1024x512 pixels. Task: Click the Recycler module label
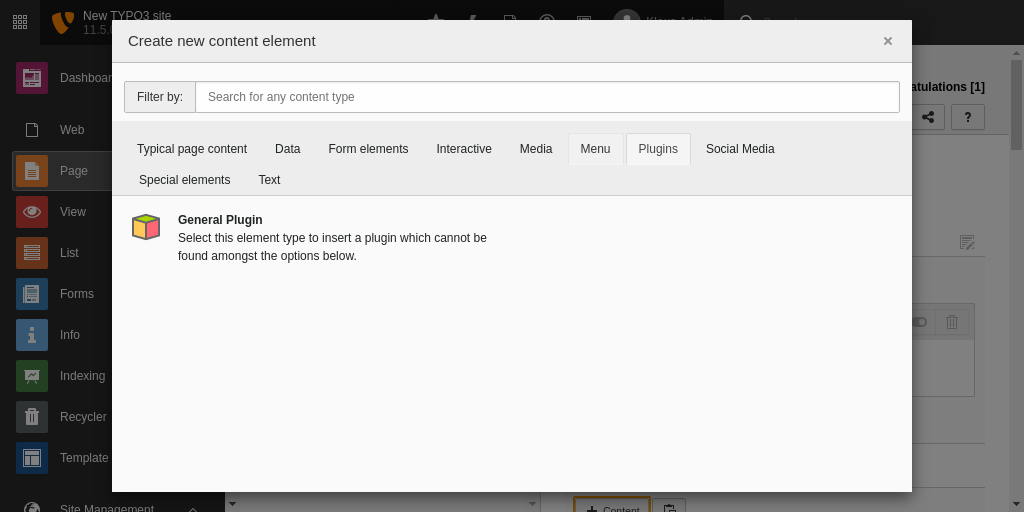tap(83, 417)
